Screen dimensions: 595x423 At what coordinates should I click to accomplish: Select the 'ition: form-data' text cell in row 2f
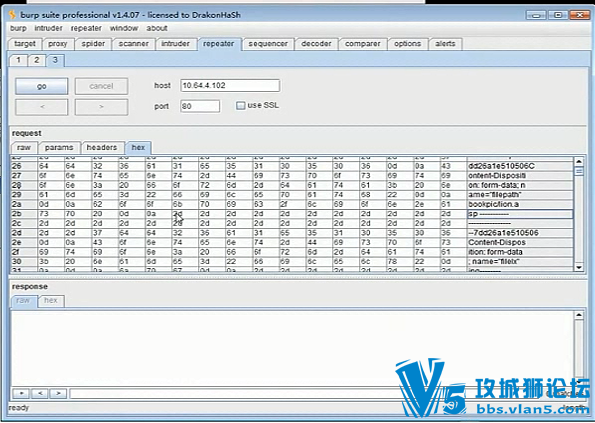[519, 252]
